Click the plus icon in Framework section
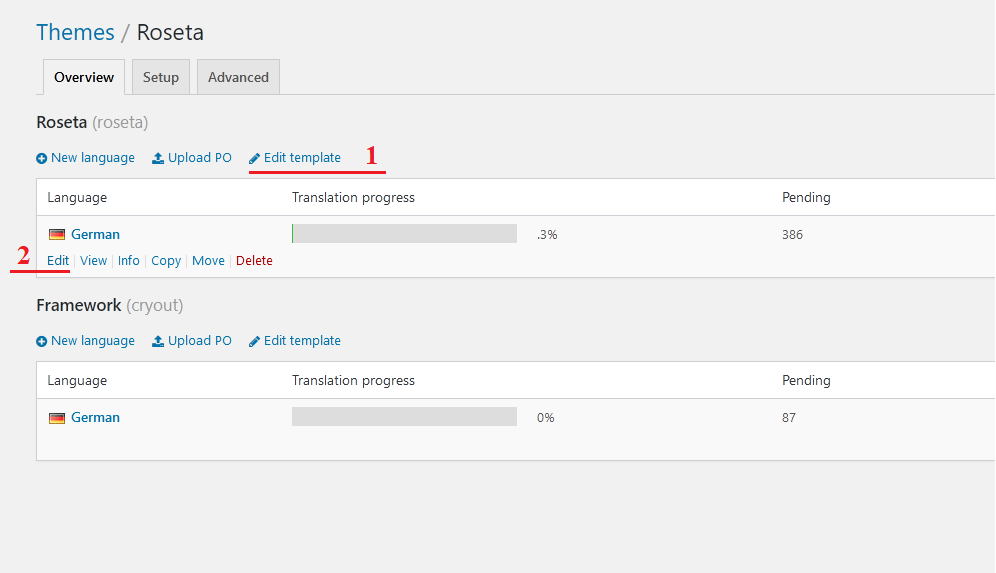The image size is (996, 573). click(x=41, y=341)
